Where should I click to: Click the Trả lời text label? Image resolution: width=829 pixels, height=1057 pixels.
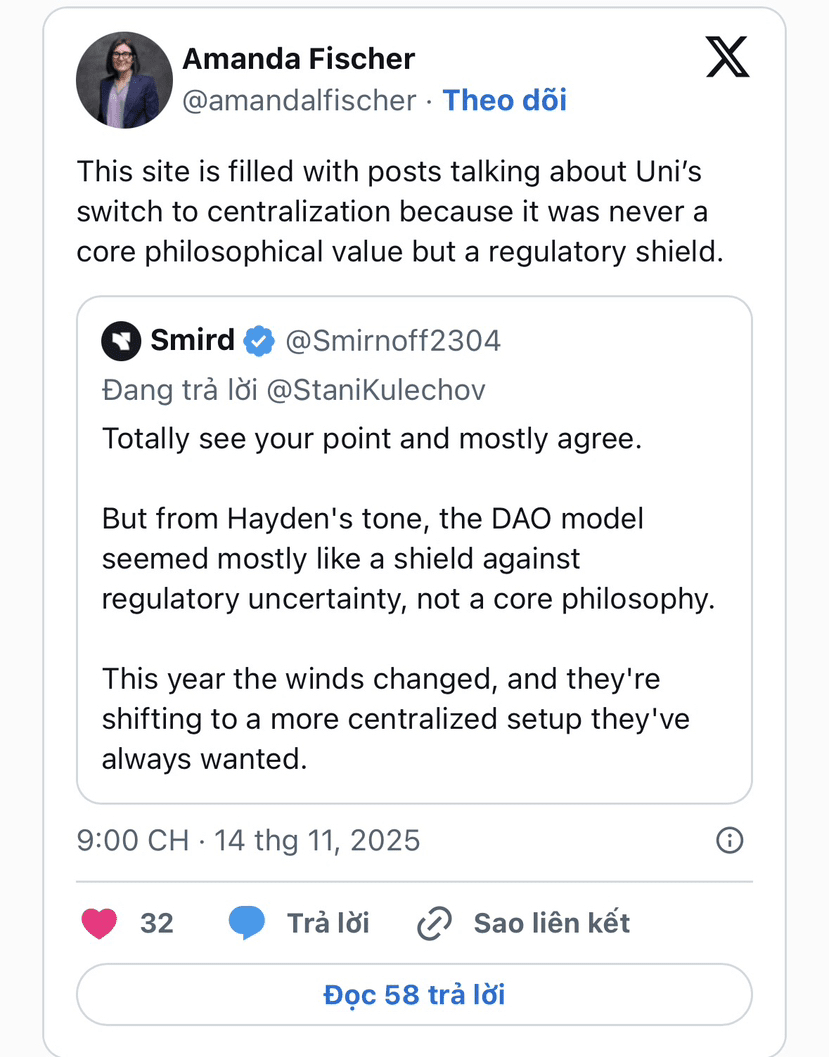pyautogui.click(x=328, y=923)
